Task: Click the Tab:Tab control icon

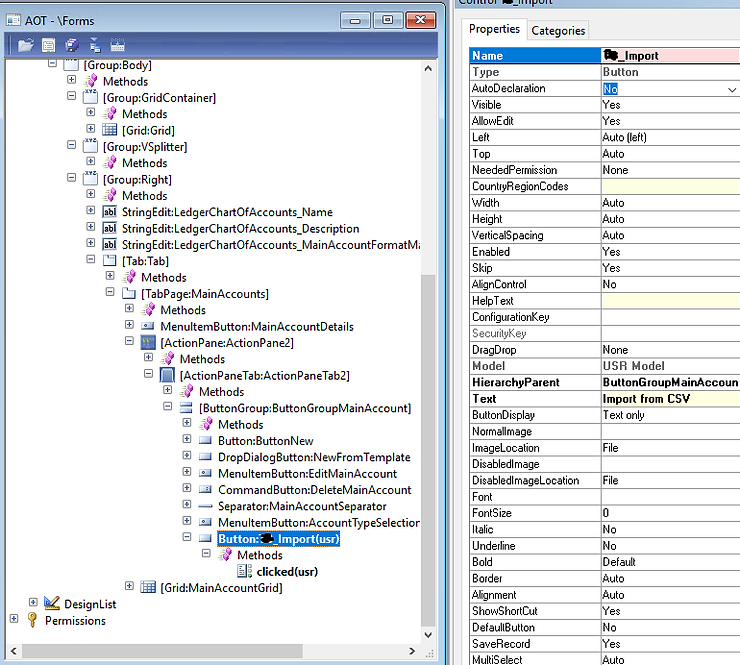Action: [x=109, y=261]
